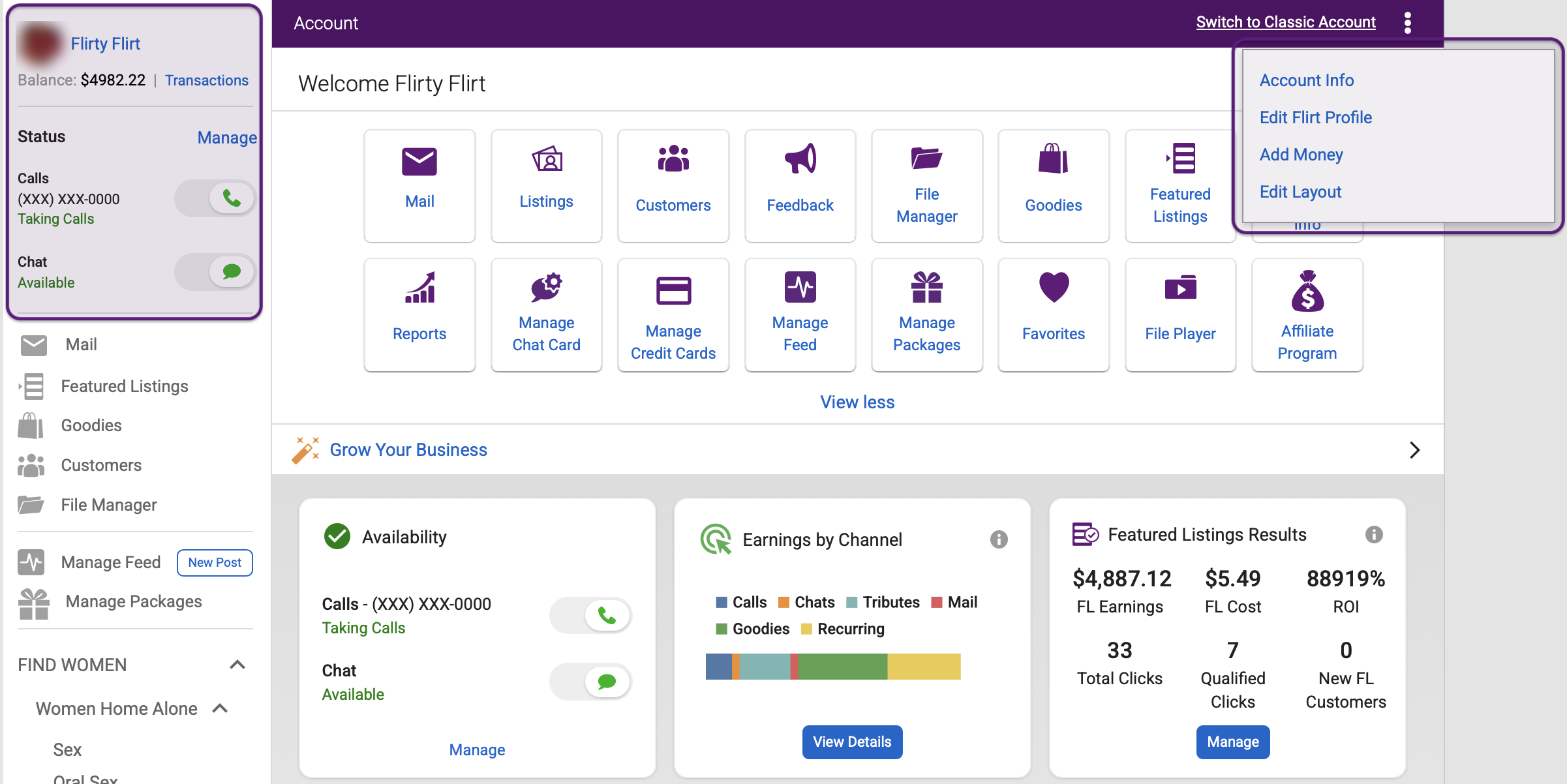Open the Manage Chat Card tile
This screenshot has width=1567, height=784.
[x=546, y=315]
